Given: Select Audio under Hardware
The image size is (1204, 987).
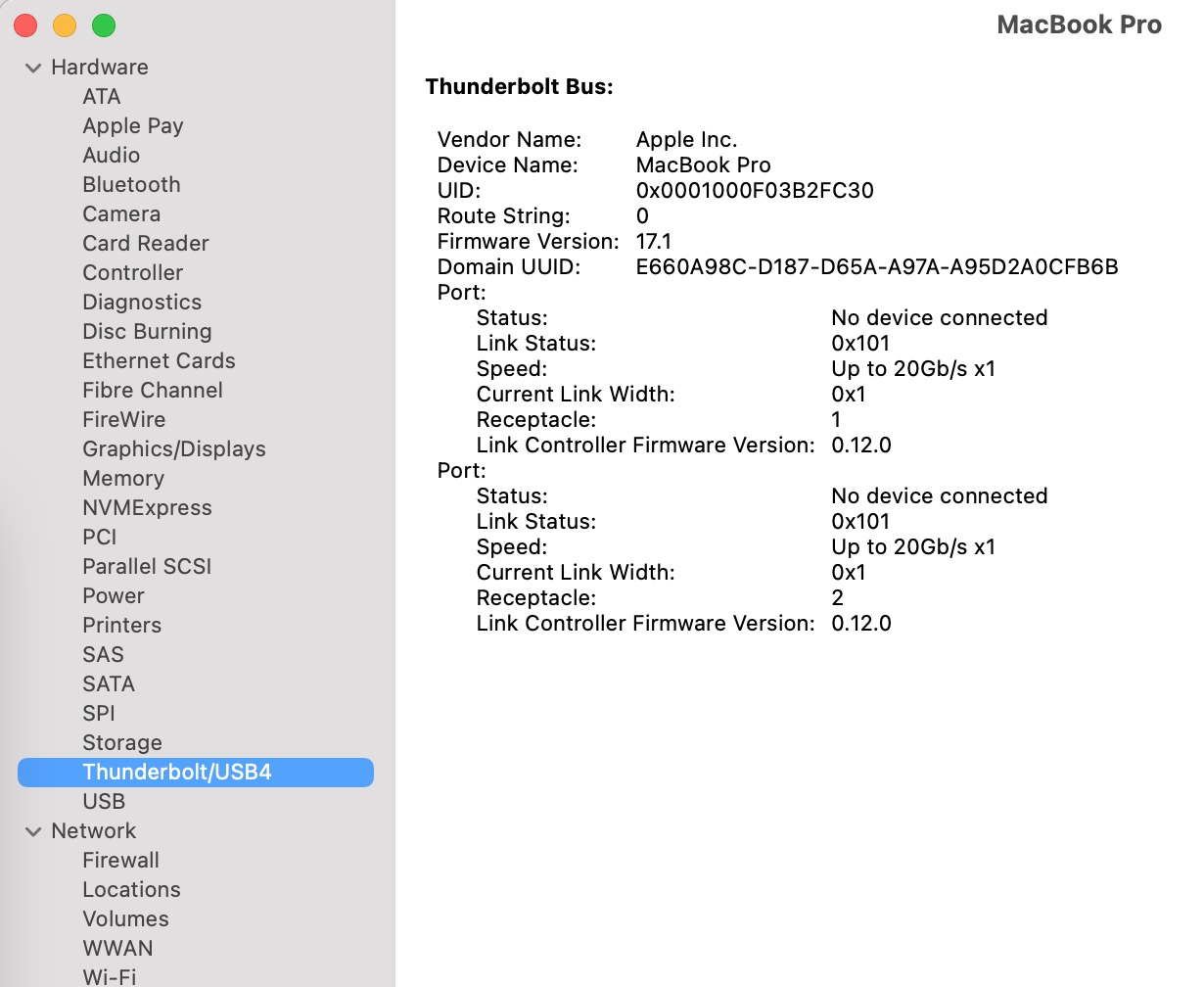Looking at the screenshot, I should [112, 156].
